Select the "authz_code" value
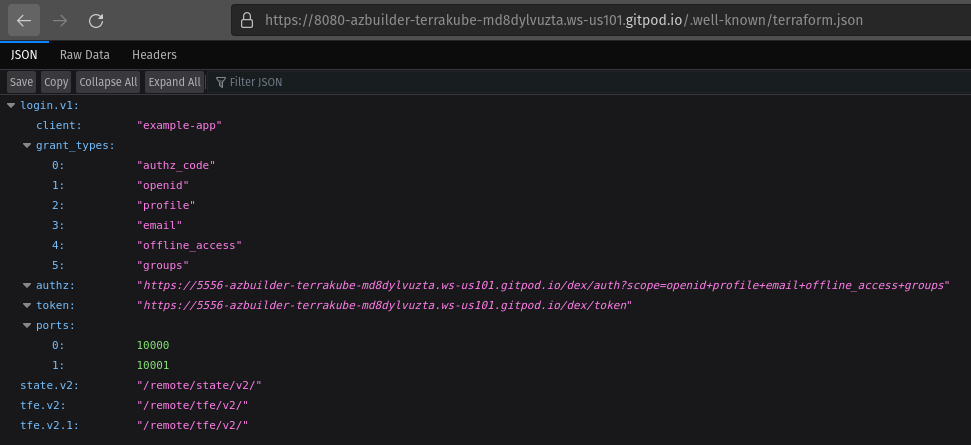 (x=176, y=165)
